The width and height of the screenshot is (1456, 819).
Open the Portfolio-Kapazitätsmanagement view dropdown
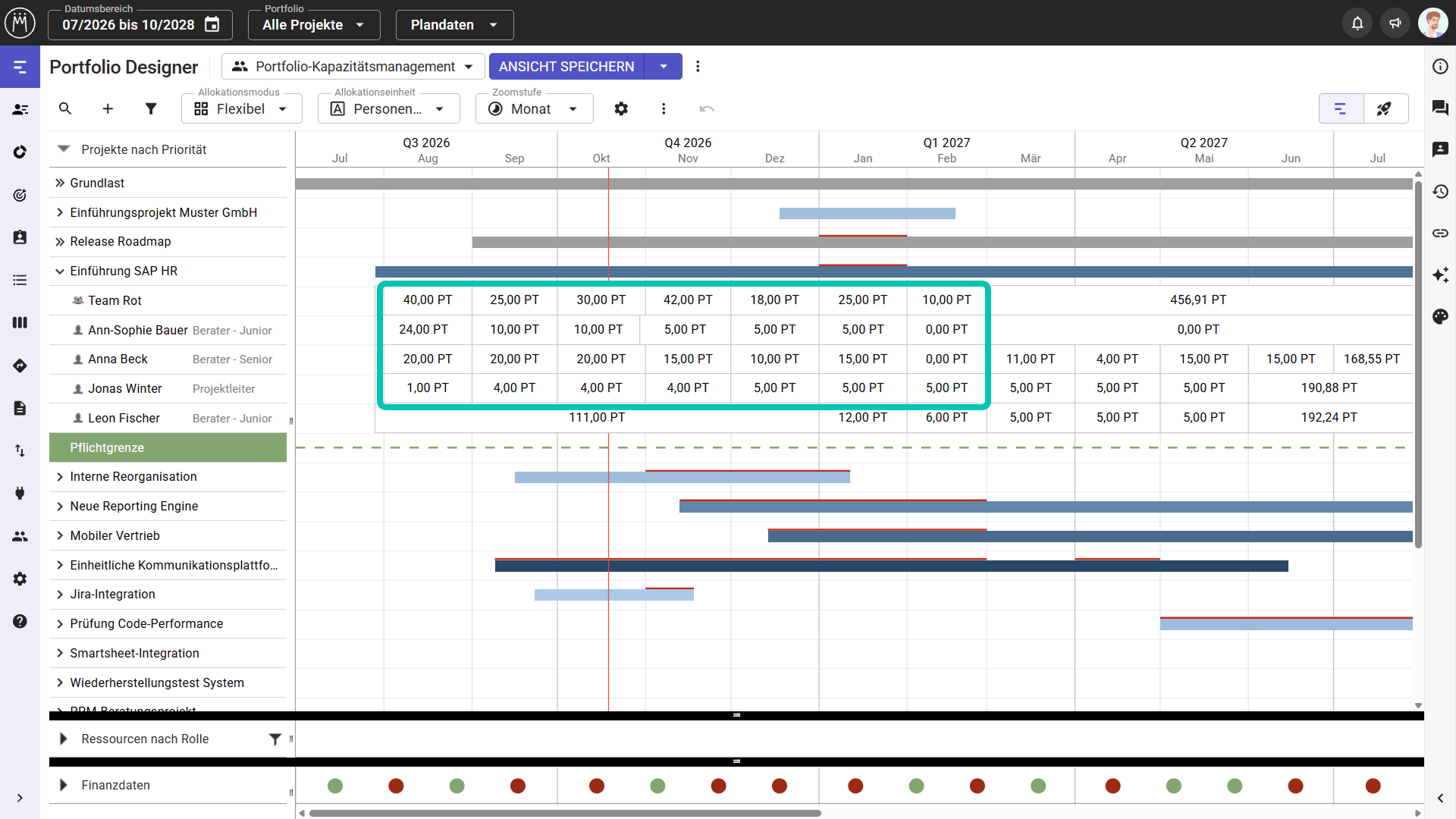(x=353, y=67)
